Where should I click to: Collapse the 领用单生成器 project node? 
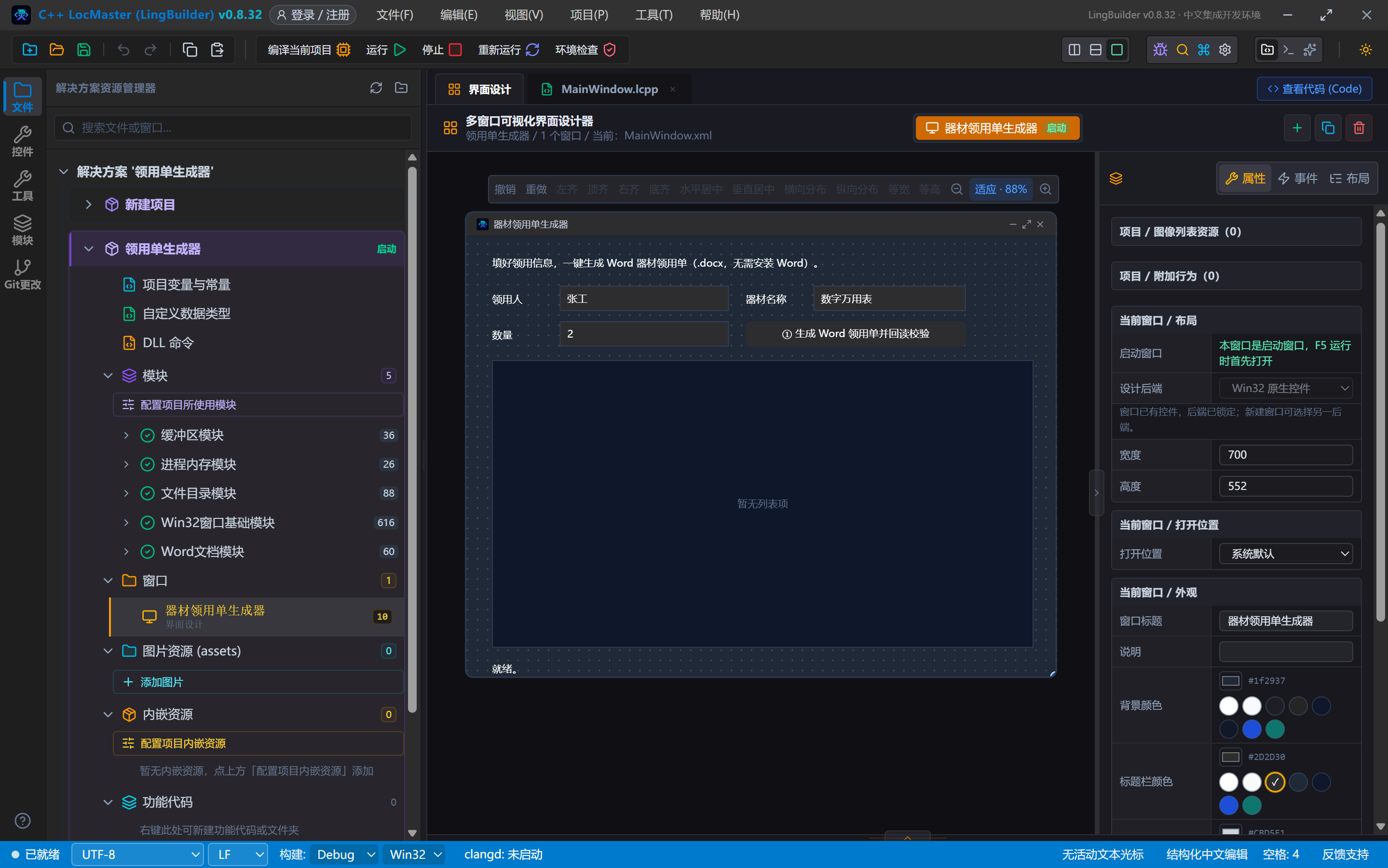(88, 249)
